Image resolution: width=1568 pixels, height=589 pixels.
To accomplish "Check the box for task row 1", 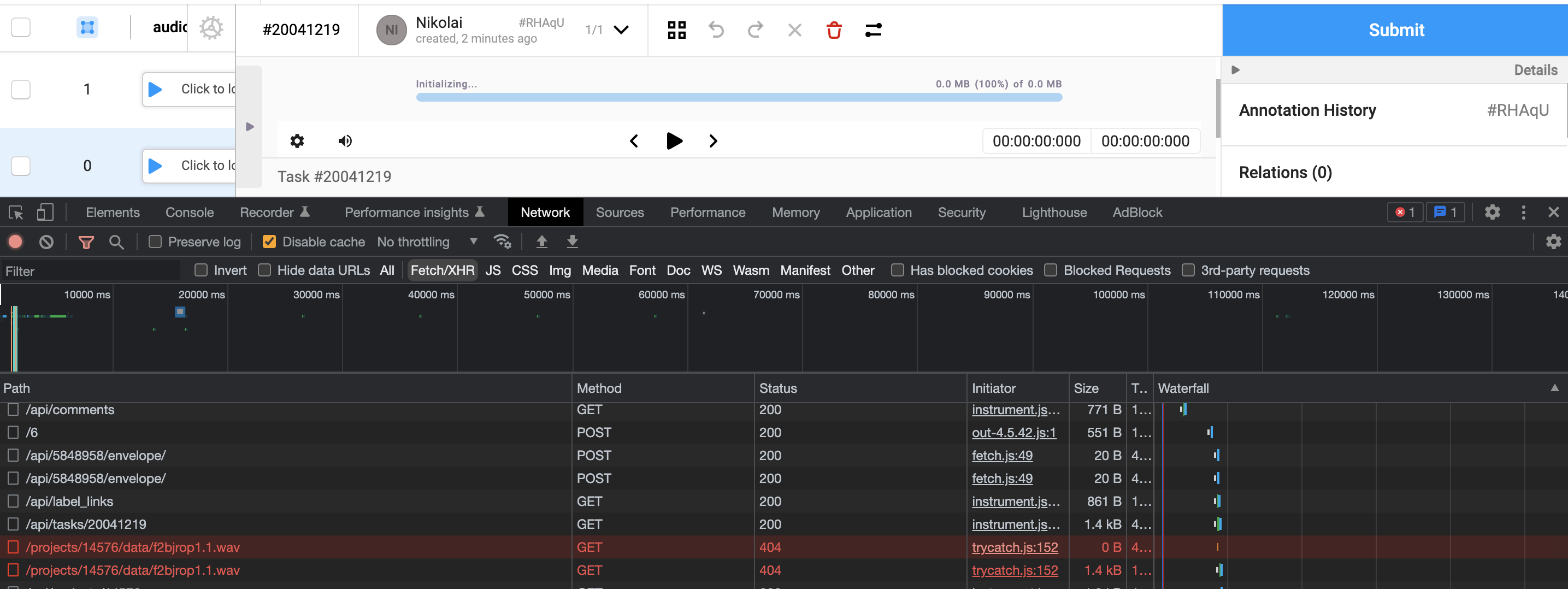I will coord(21,90).
